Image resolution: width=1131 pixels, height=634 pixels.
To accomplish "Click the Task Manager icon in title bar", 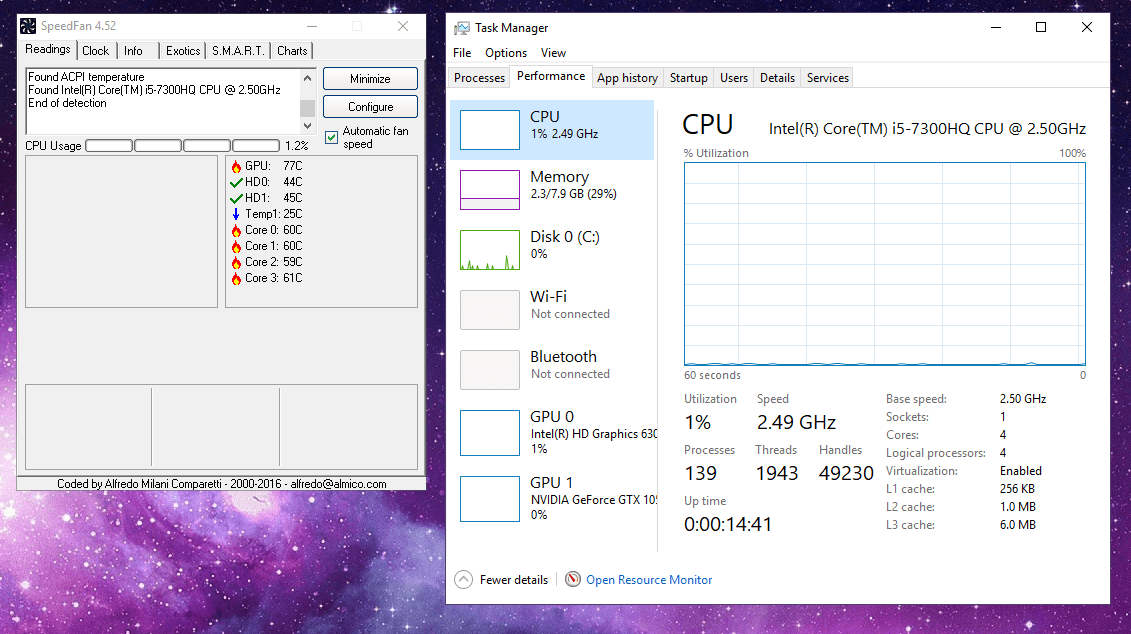I will (x=462, y=27).
